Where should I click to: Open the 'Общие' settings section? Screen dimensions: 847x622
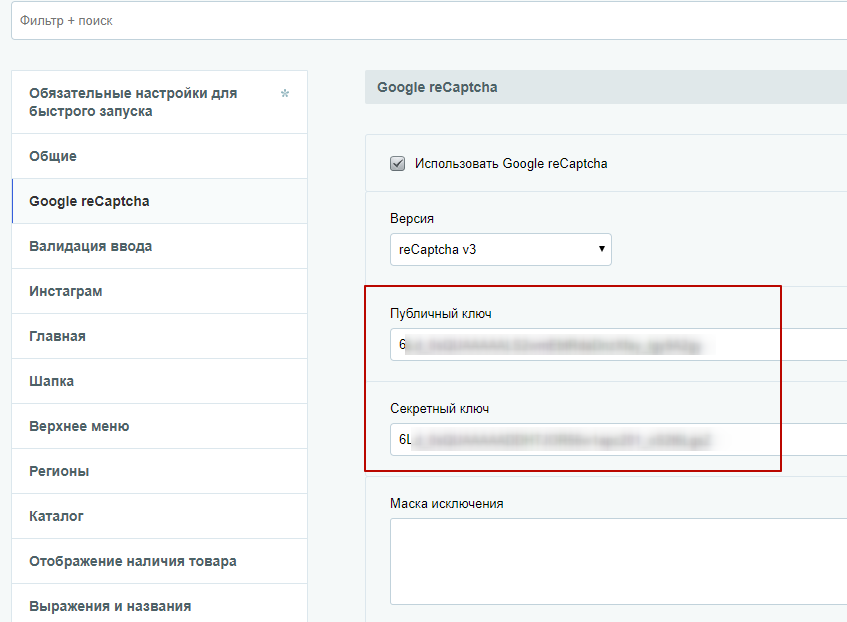pyautogui.click(x=159, y=156)
